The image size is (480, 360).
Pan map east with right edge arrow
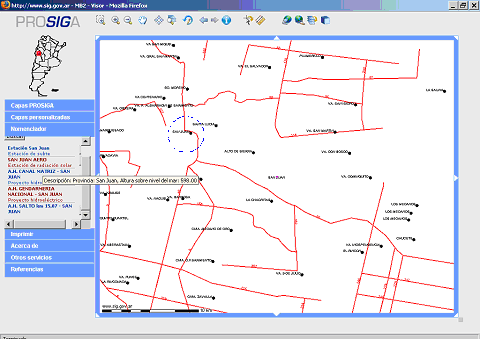coord(456,178)
